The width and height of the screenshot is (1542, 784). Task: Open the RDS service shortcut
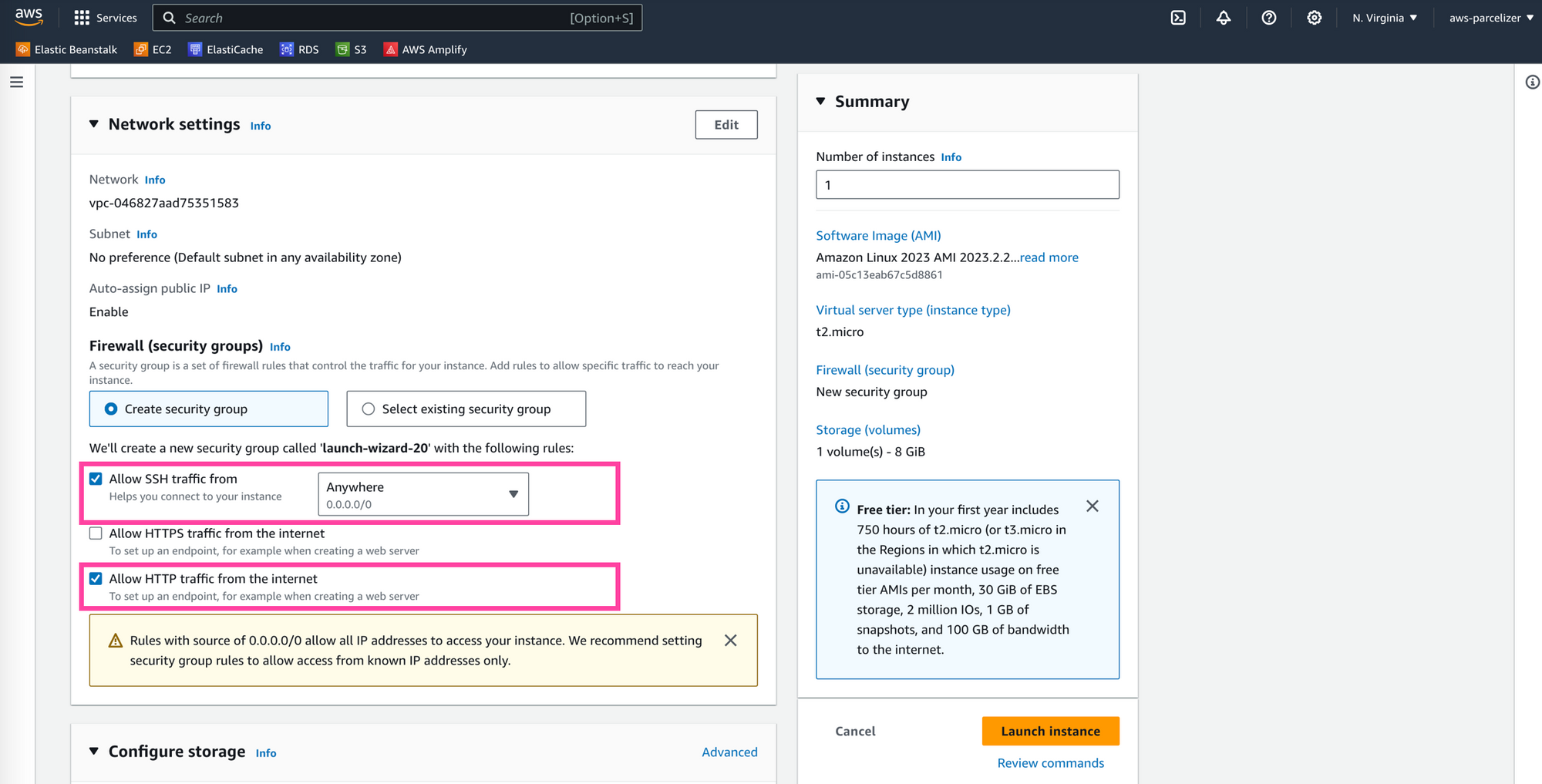tap(299, 49)
